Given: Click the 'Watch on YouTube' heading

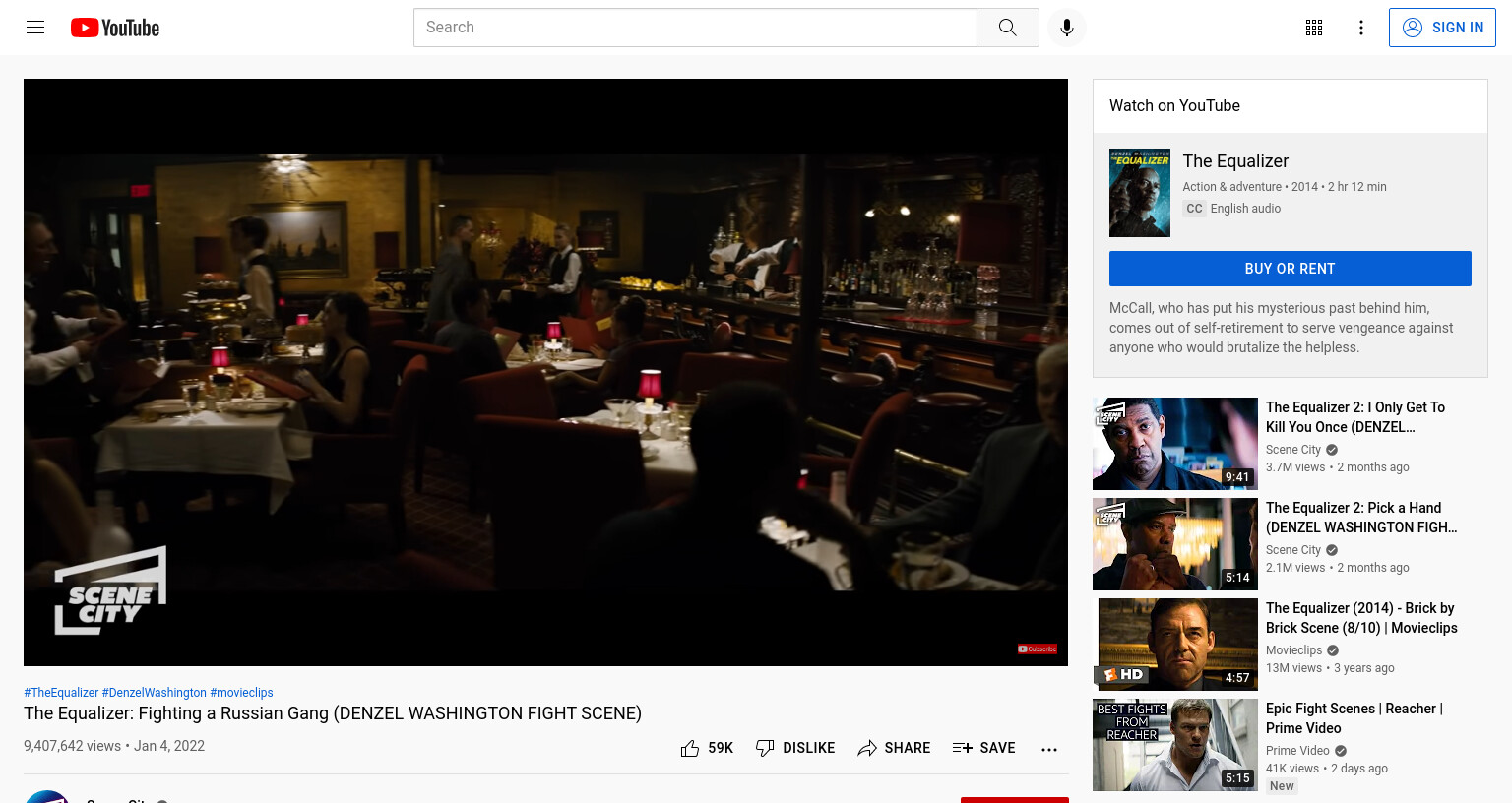Looking at the screenshot, I should click(x=1174, y=106).
